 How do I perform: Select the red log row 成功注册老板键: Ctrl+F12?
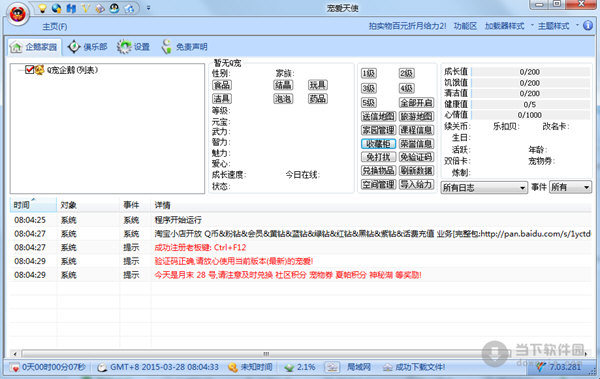click(301, 248)
